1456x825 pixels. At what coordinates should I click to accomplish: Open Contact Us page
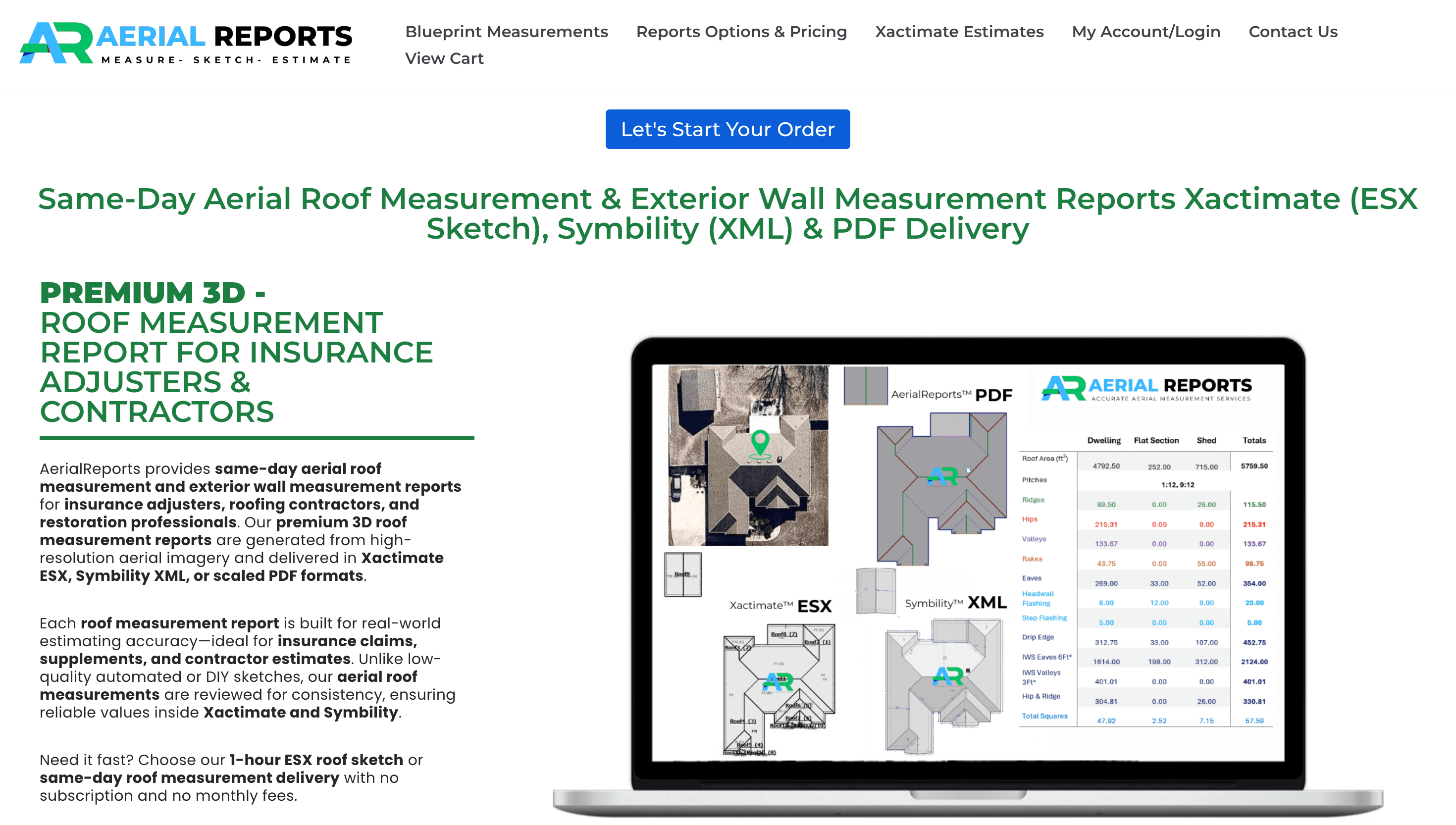pos(1293,32)
